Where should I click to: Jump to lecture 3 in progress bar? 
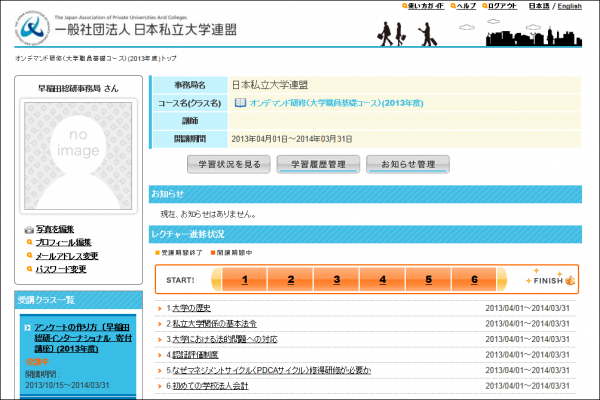point(337,279)
